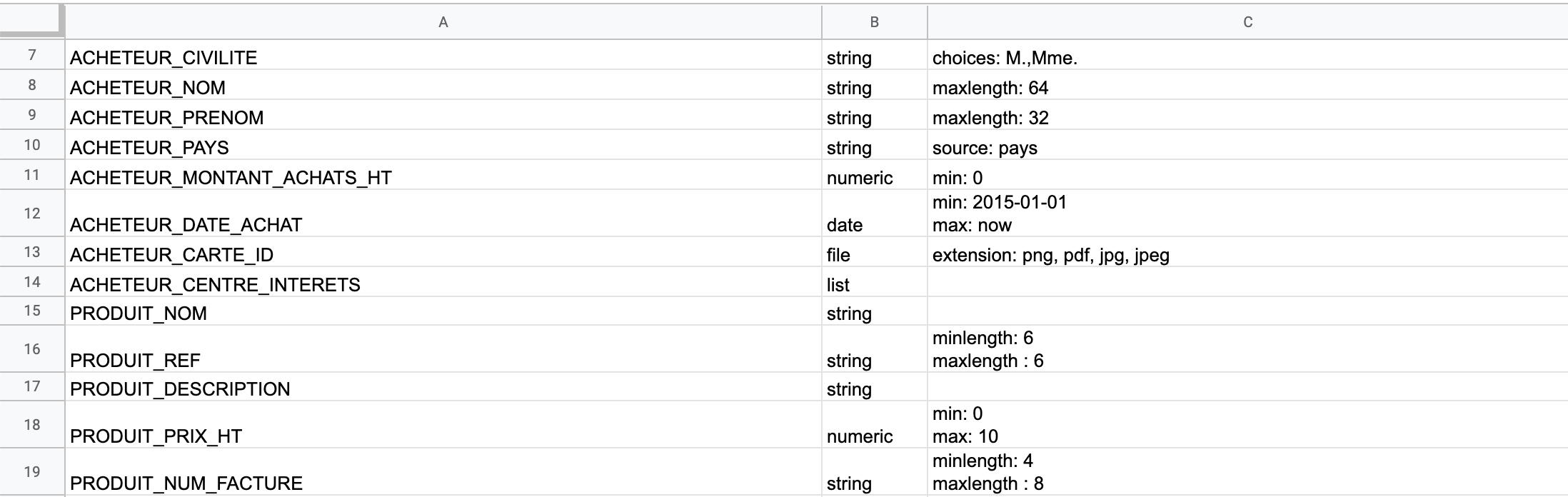This screenshot has width=1568, height=497.
Task: Select row 7 header
Action: pos(32,55)
